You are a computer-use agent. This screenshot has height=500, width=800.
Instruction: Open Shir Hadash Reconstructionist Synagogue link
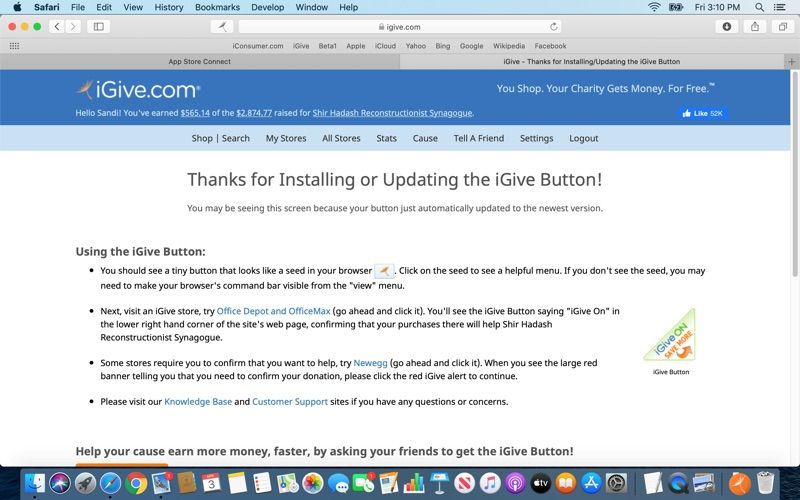(x=392, y=113)
